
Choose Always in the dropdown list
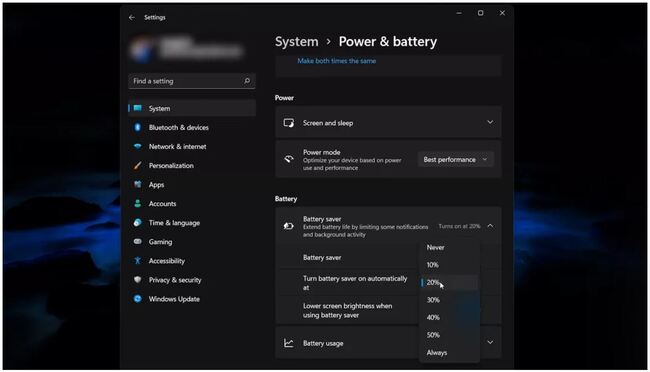(449, 353)
